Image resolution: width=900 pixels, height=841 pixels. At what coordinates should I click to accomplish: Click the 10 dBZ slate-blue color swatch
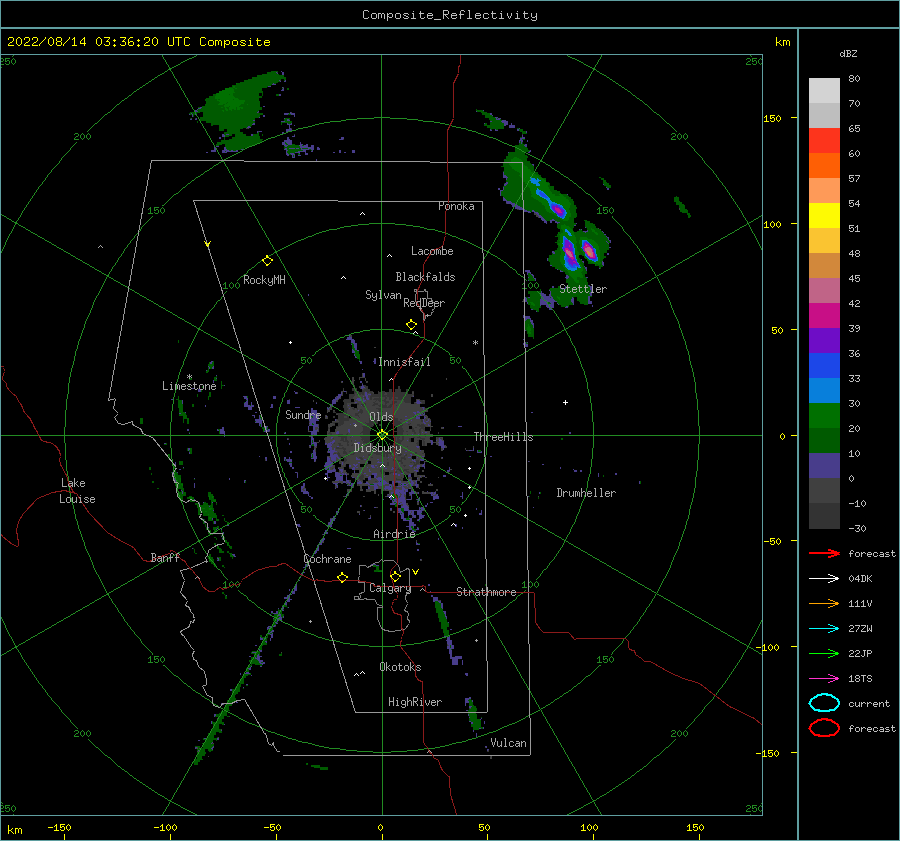824,465
